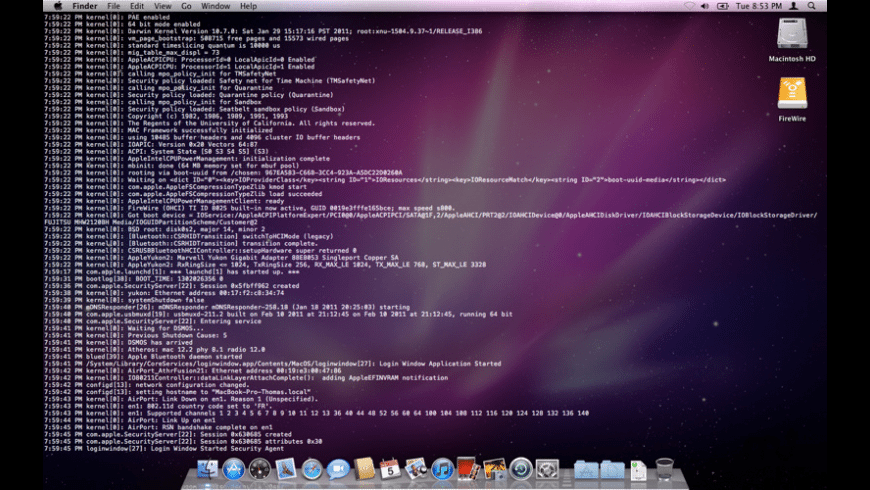Launch the App Store from the Dock
The height and width of the screenshot is (490, 870).
pos(234,469)
